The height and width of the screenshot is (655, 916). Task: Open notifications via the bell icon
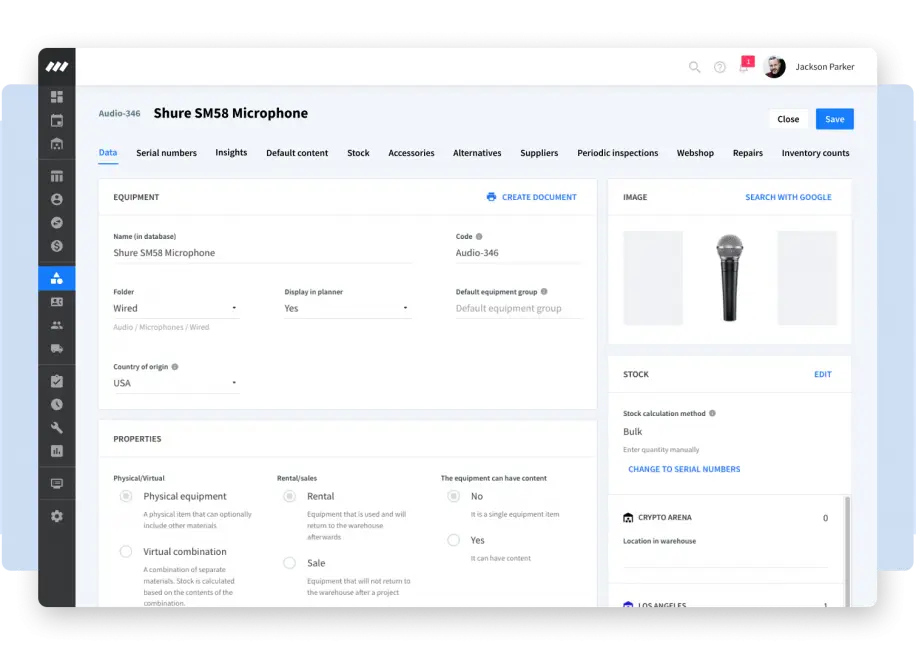744,66
